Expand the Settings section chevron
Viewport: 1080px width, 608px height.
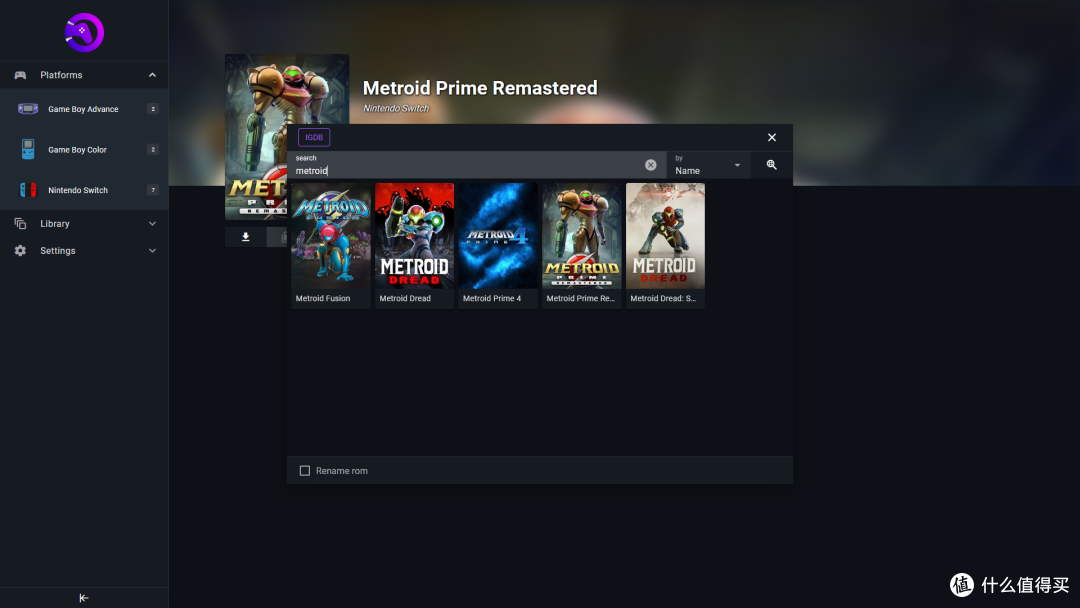coord(152,251)
